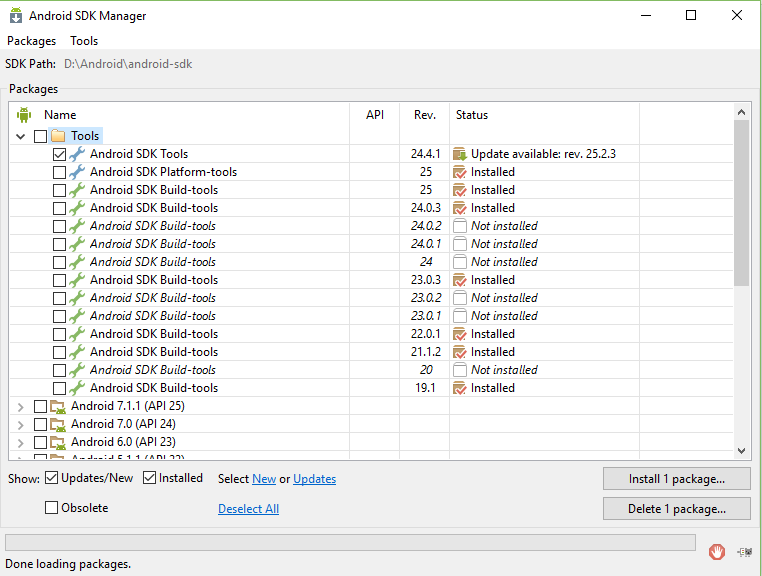Image resolution: width=762 pixels, height=576 pixels.
Task: Expand the Android 7.0 (API 24) group
Action: click(x=20, y=425)
